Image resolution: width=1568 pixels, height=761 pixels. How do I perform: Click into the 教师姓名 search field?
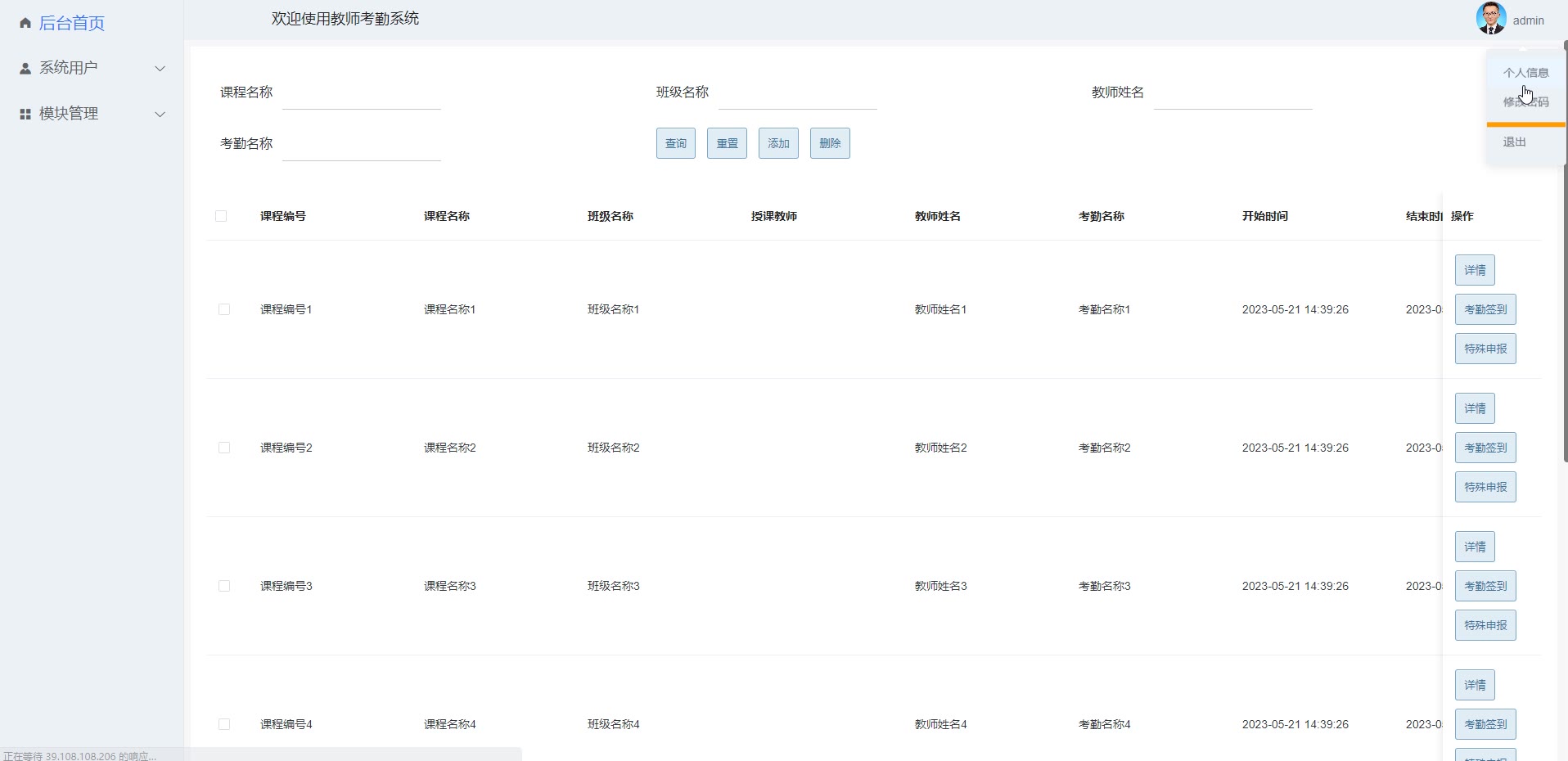click(1233, 92)
